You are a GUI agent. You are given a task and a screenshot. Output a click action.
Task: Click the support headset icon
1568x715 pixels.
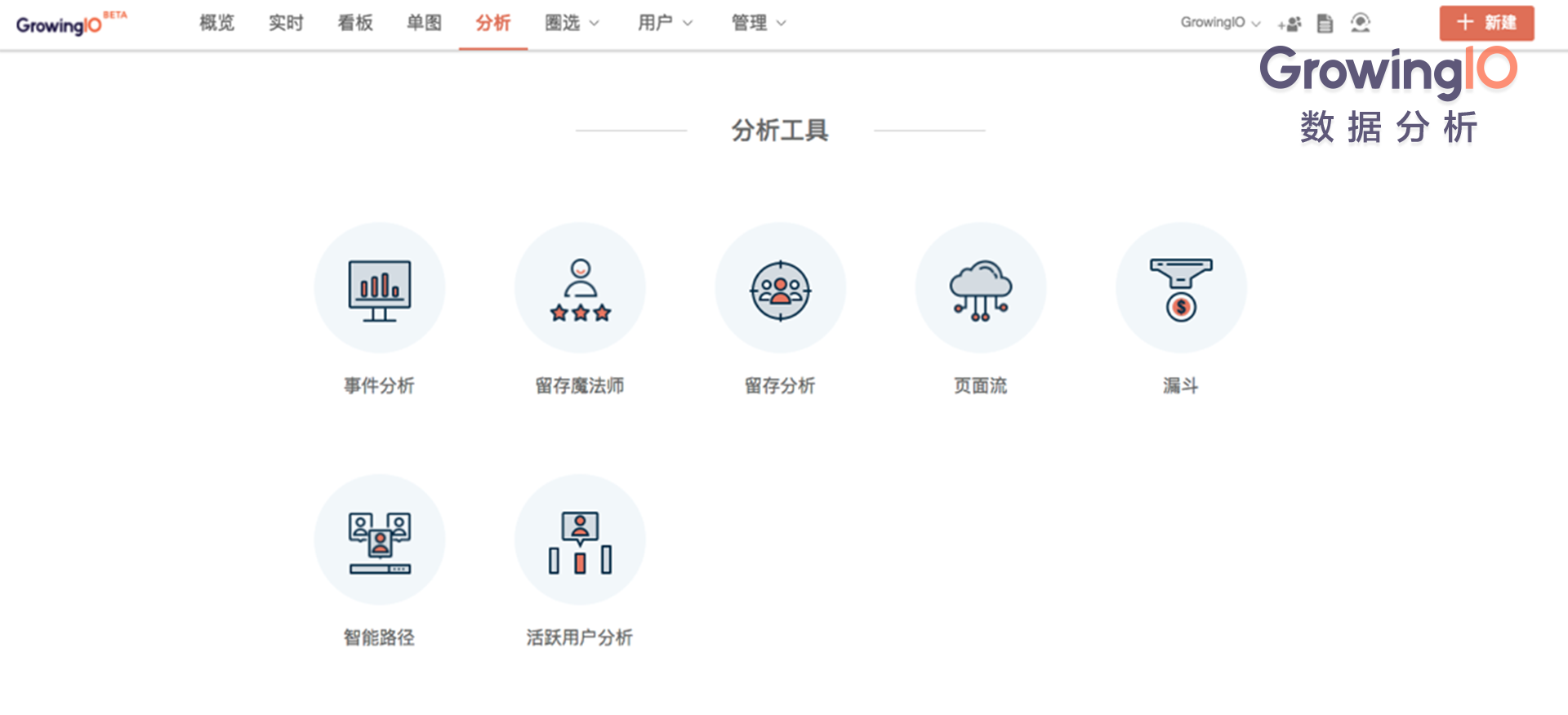click(1360, 23)
